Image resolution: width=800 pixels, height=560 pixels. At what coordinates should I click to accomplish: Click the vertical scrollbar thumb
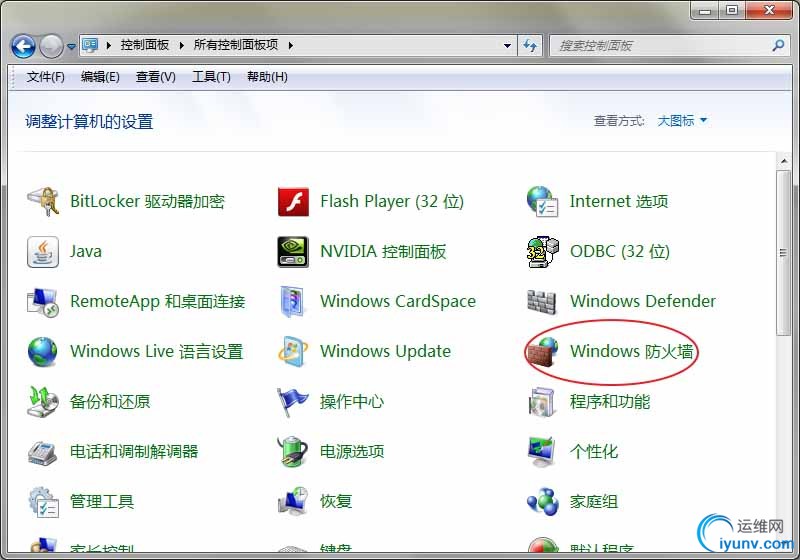[784, 253]
